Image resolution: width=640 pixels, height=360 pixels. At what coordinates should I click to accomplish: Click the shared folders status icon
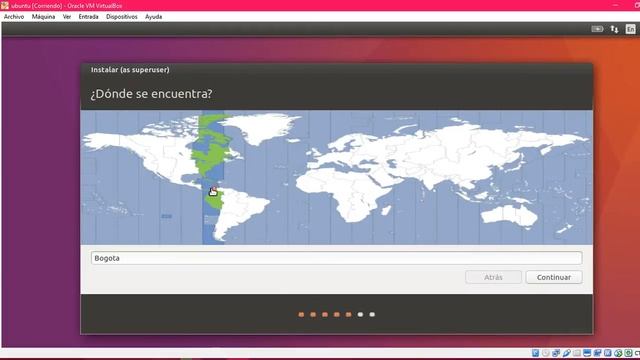coord(577,353)
